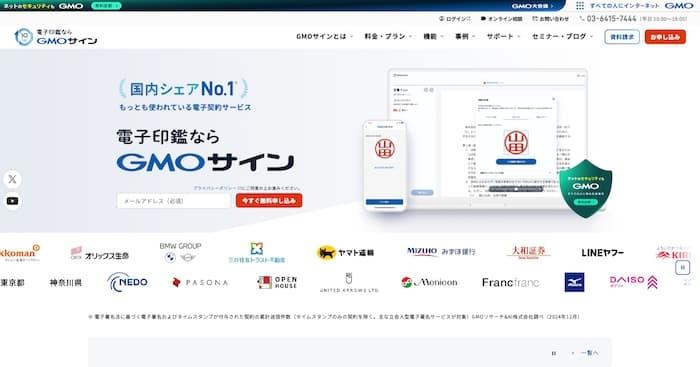Click the GMO logo at top right
This screenshot has width=700, height=367.
tap(679, 6)
